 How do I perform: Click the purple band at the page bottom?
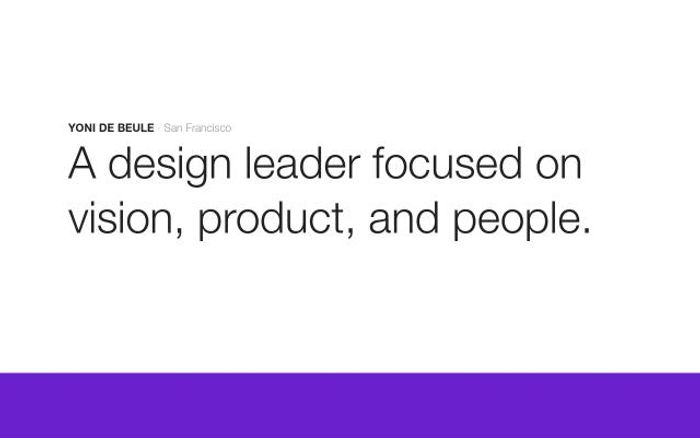click(350, 405)
